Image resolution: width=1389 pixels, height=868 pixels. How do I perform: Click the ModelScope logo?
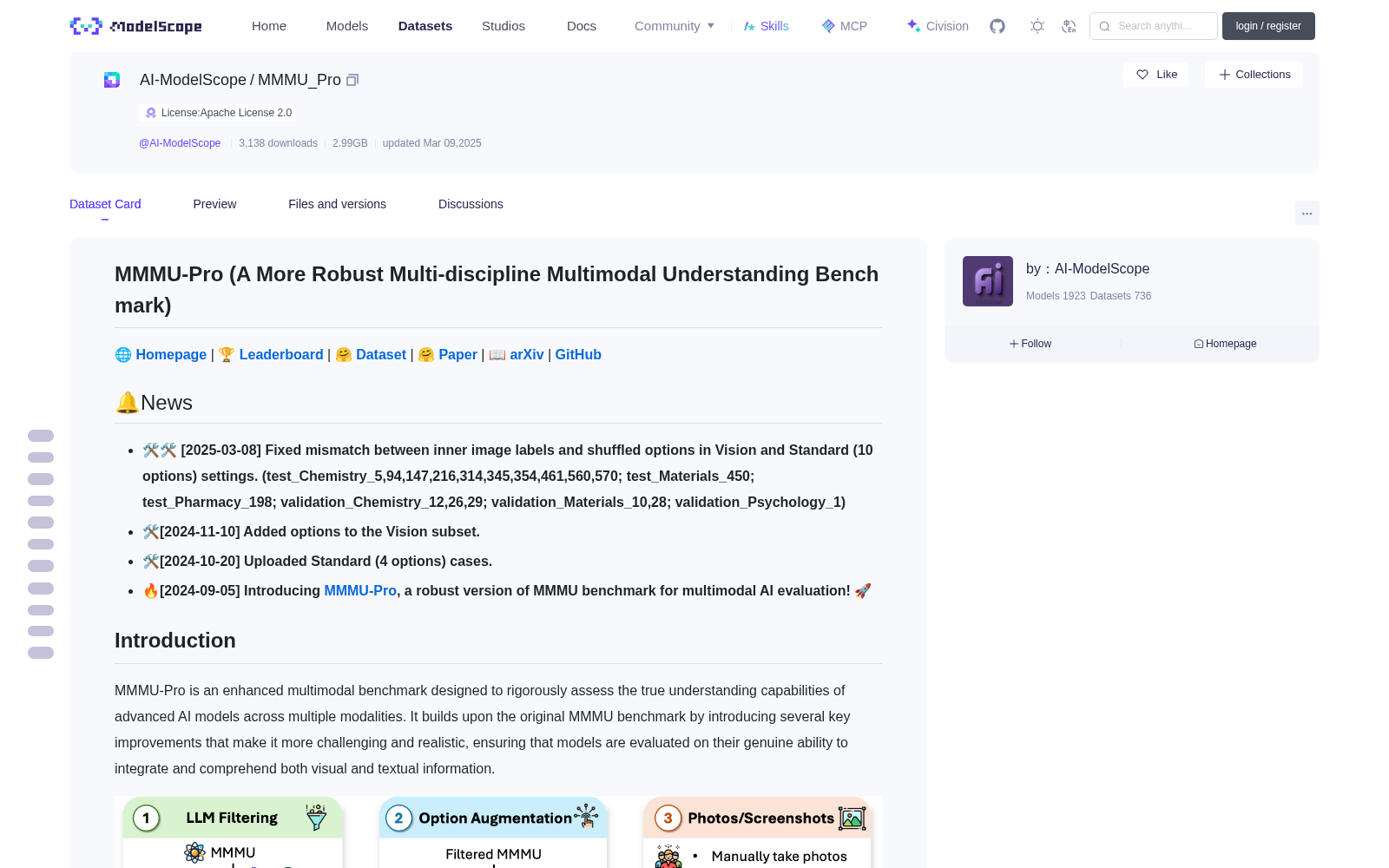[136, 26]
